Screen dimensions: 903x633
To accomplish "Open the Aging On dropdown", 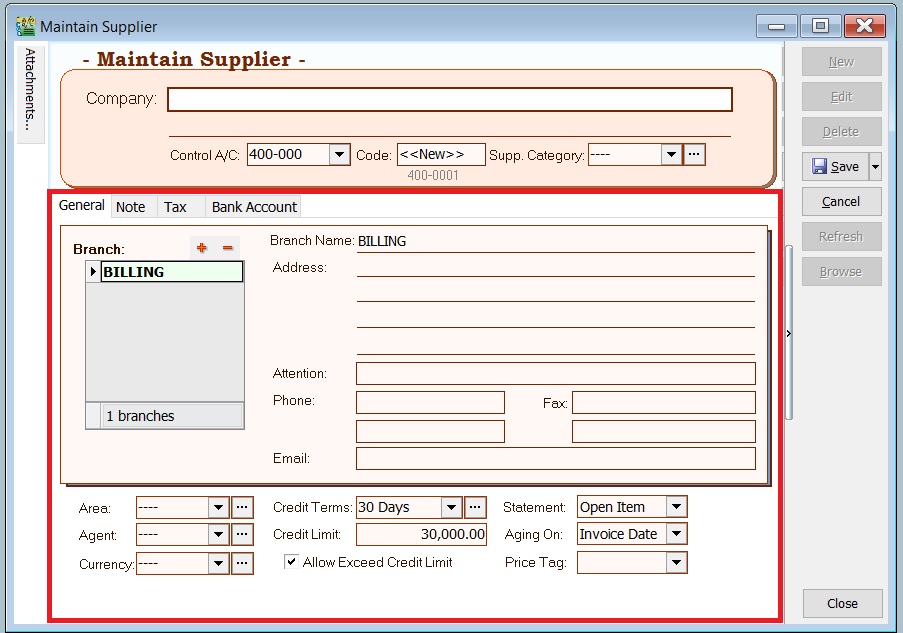I will [x=677, y=534].
